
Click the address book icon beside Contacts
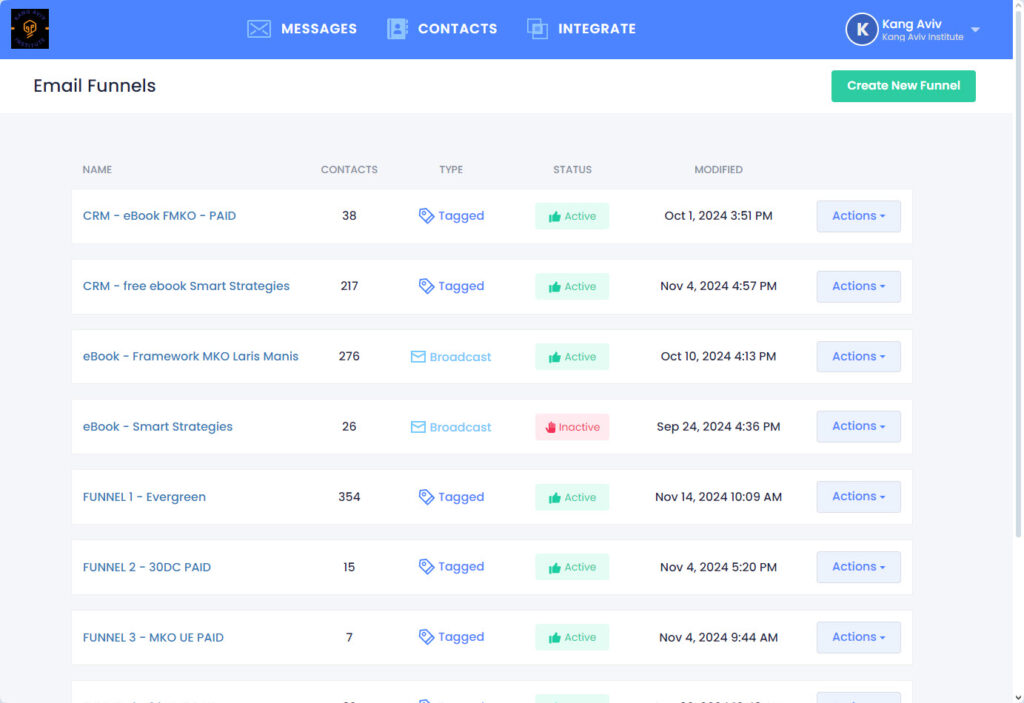pos(397,29)
